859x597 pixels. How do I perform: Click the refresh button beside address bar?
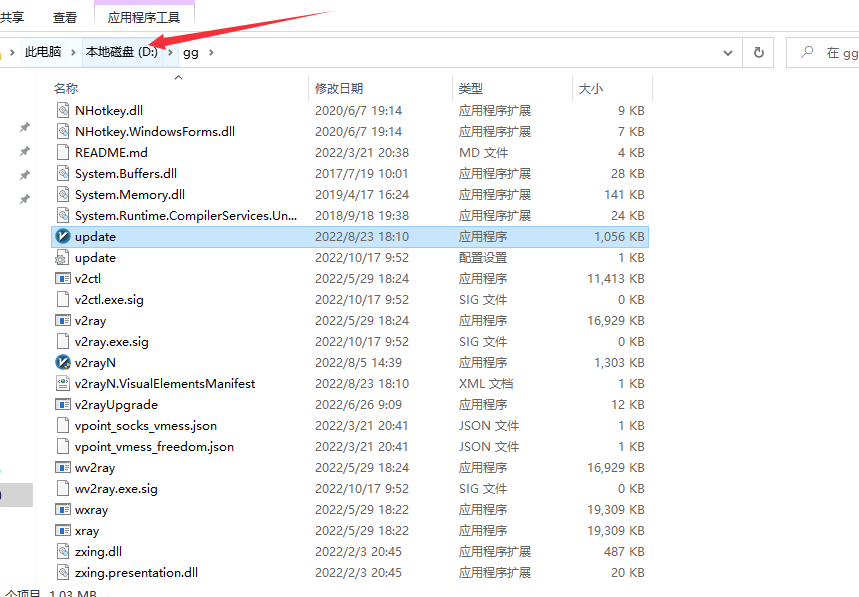(x=758, y=53)
